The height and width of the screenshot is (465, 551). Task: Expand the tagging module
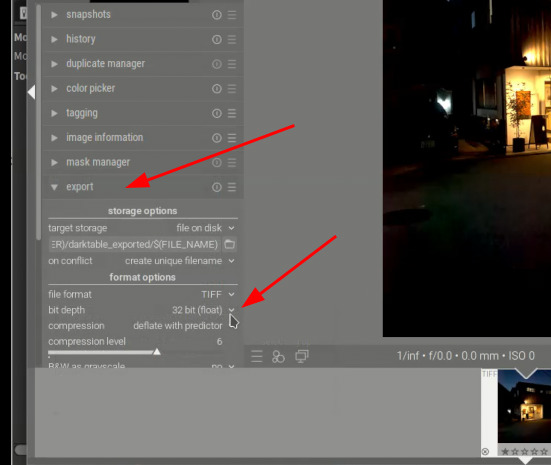point(54,113)
